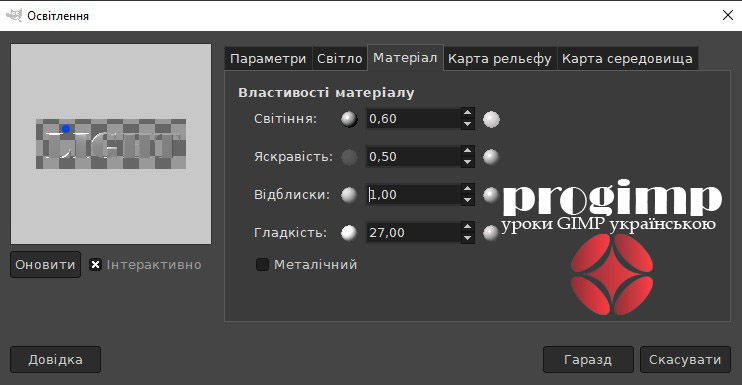Select the Матеріал tab

pyautogui.click(x=405, y=58)
